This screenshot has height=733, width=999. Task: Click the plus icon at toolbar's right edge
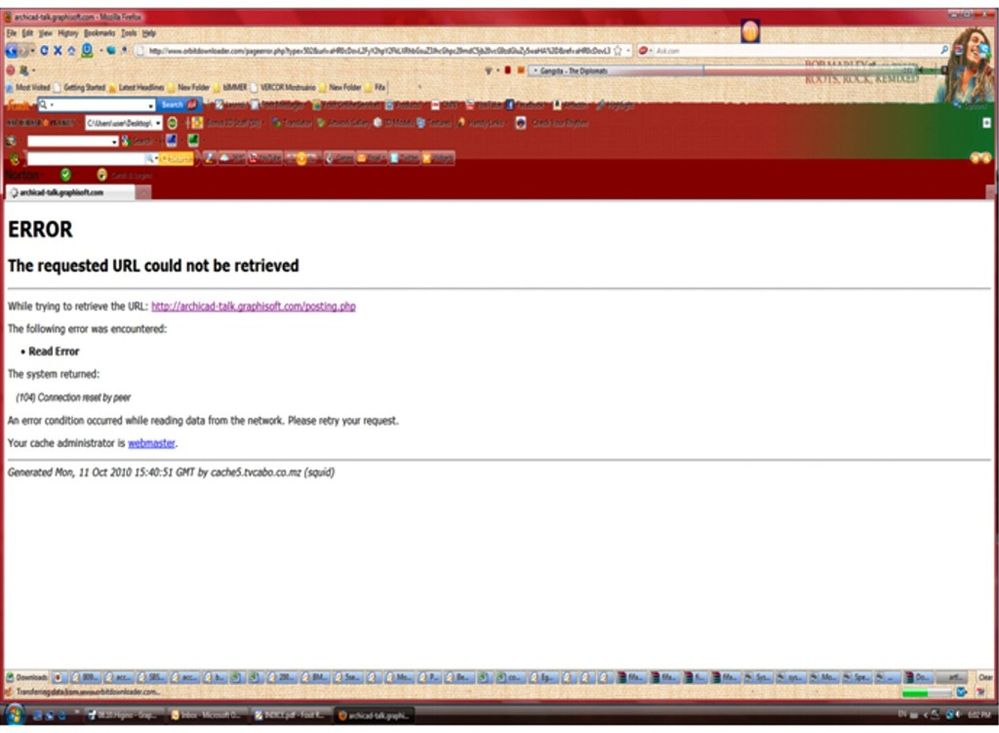pos(987,123)
